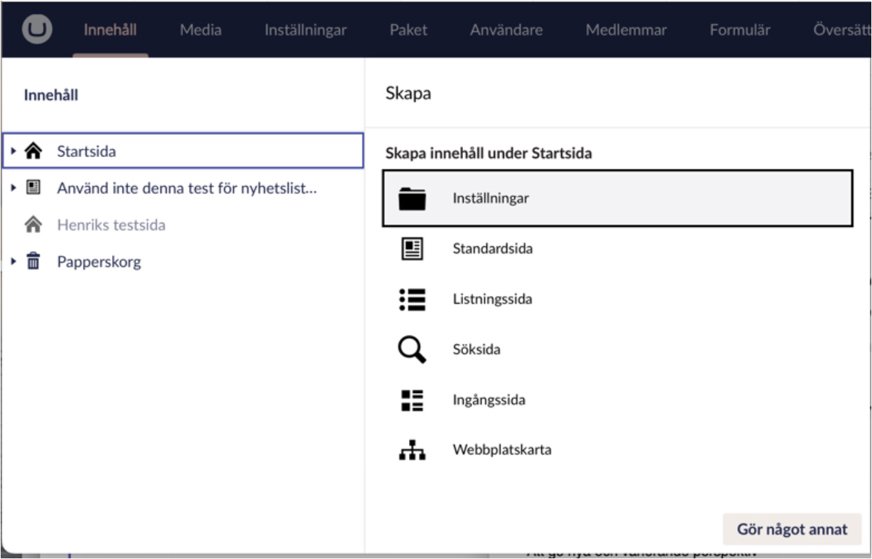Switch to the Medlemmar section
This screenshot has height=559, width=872.
626,29
